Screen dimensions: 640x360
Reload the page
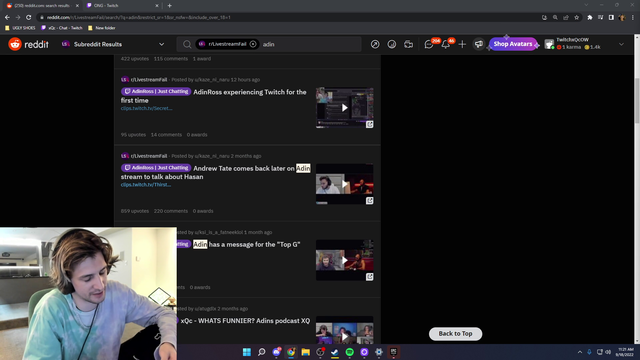(29, 18)
